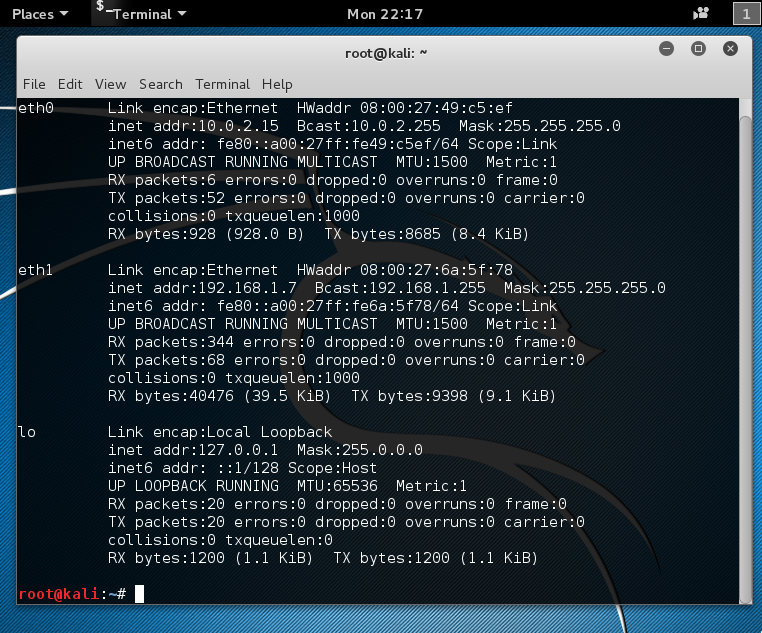Click the lo interface name
Image resolution: width=762 pixels, height=633 pixels.
click(x=27, y=432)
